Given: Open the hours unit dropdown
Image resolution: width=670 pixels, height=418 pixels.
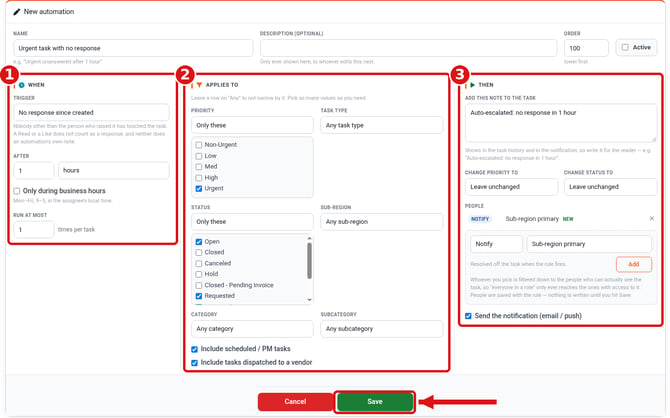Looking at the screenshot, I should click(x=114, y=171).
